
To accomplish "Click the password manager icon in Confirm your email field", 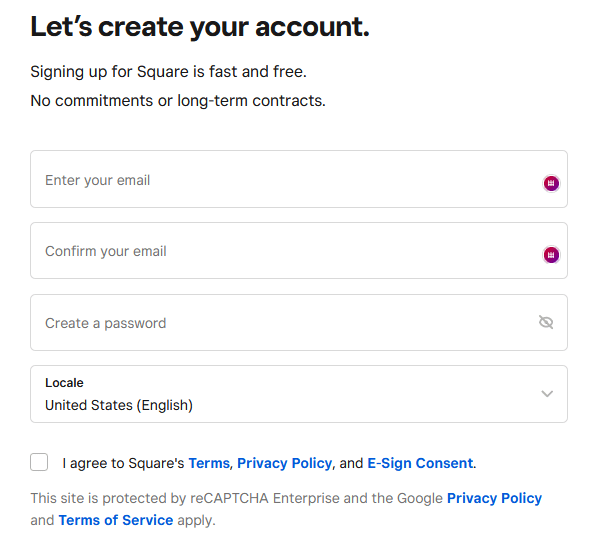I will click(551, 255).
